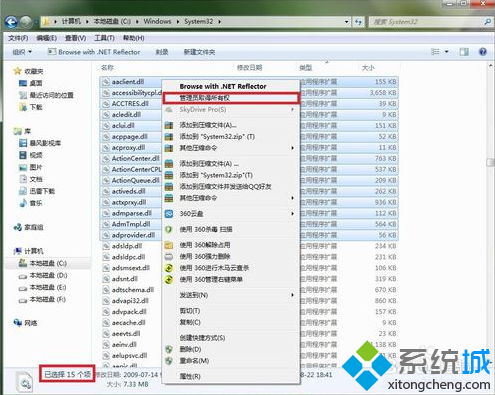Image resolution: width=495 pixels, height=395 pixels.
Task: Click Browse with .NET Reflector toolbar button
Action: pos(94,52)
